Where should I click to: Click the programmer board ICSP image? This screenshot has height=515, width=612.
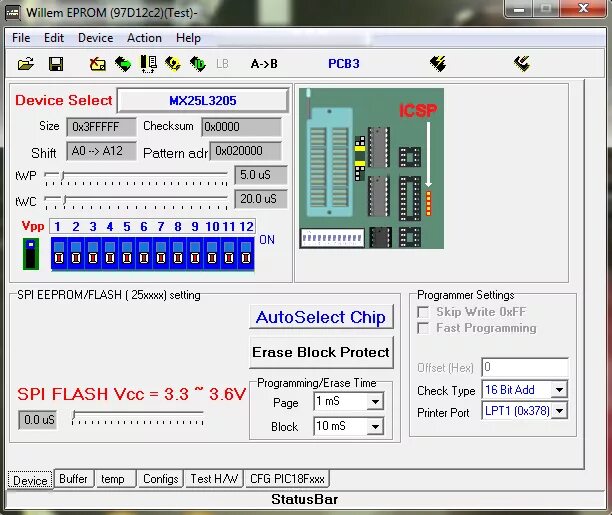tap(371, 168)
